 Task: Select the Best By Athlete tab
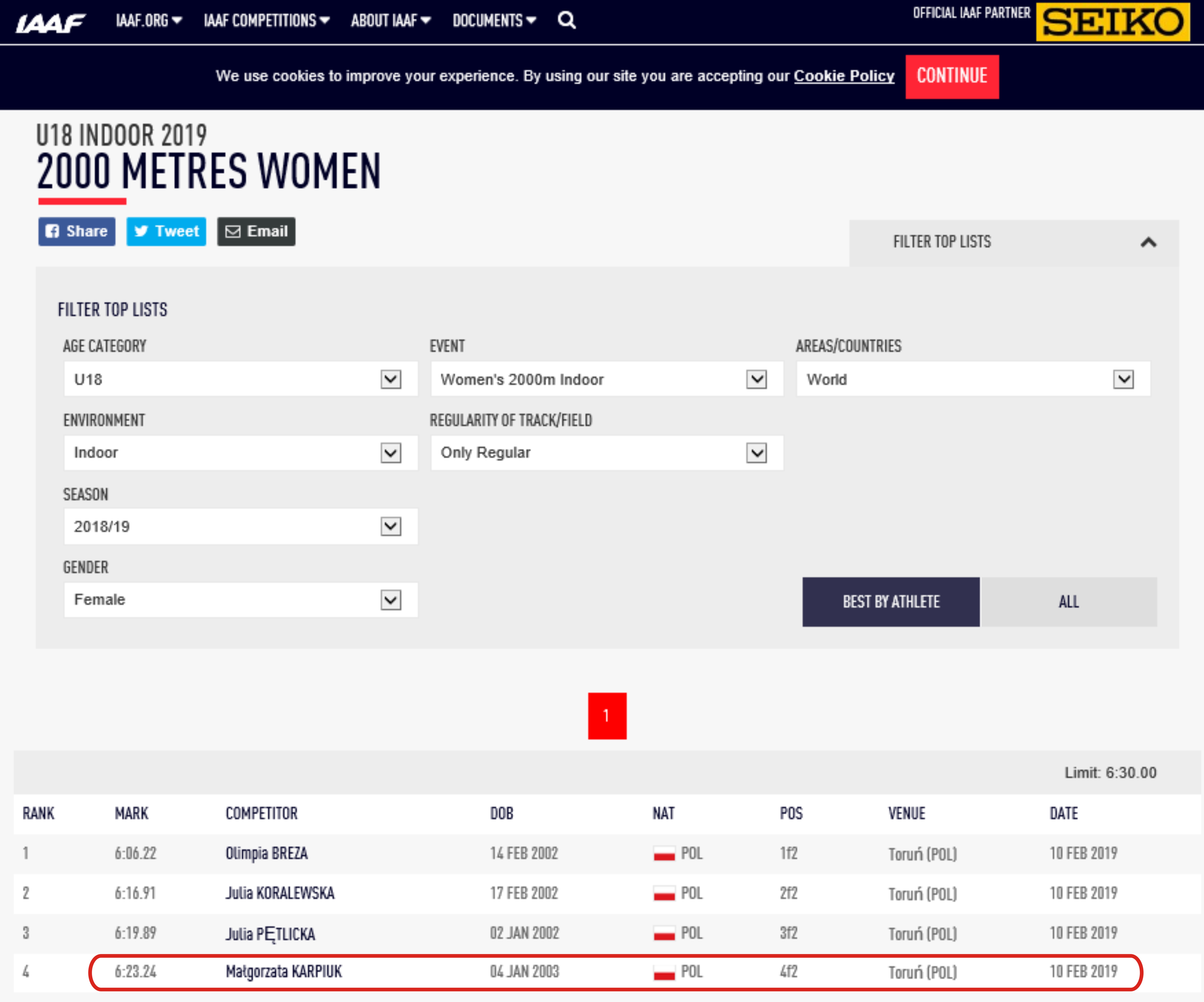coord(891,602)
